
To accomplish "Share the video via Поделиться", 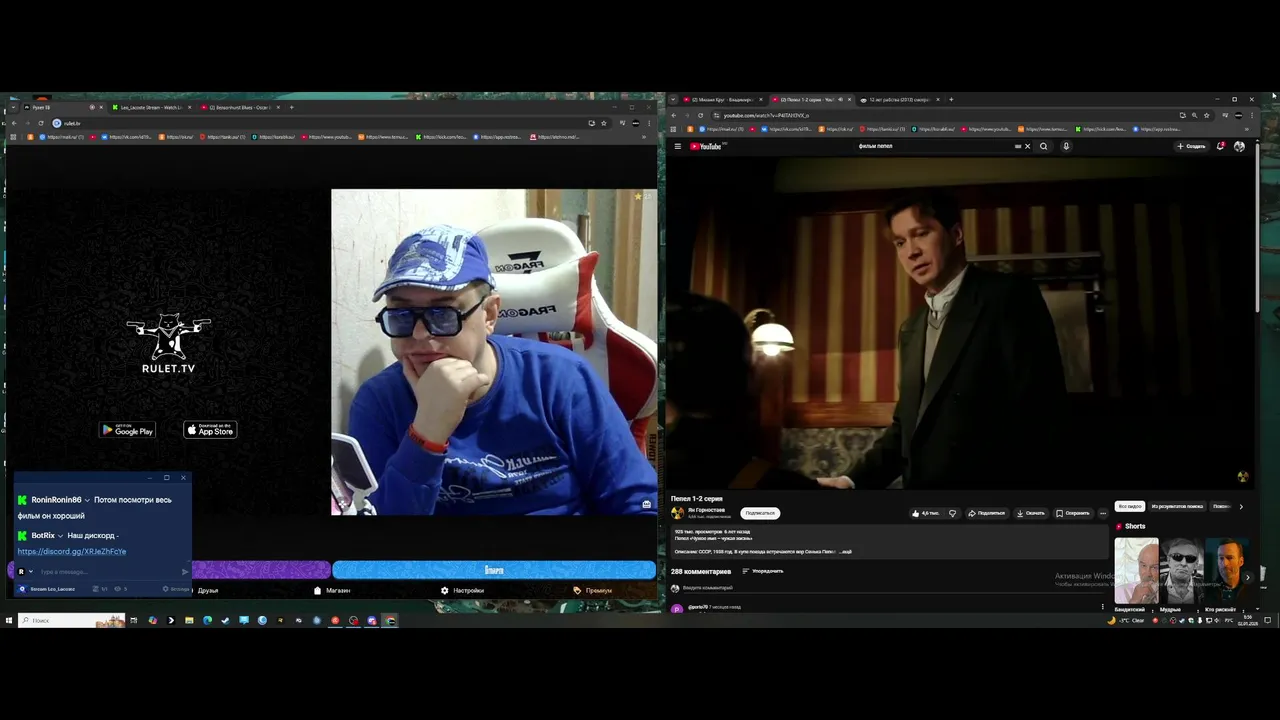I will [986, 513].
